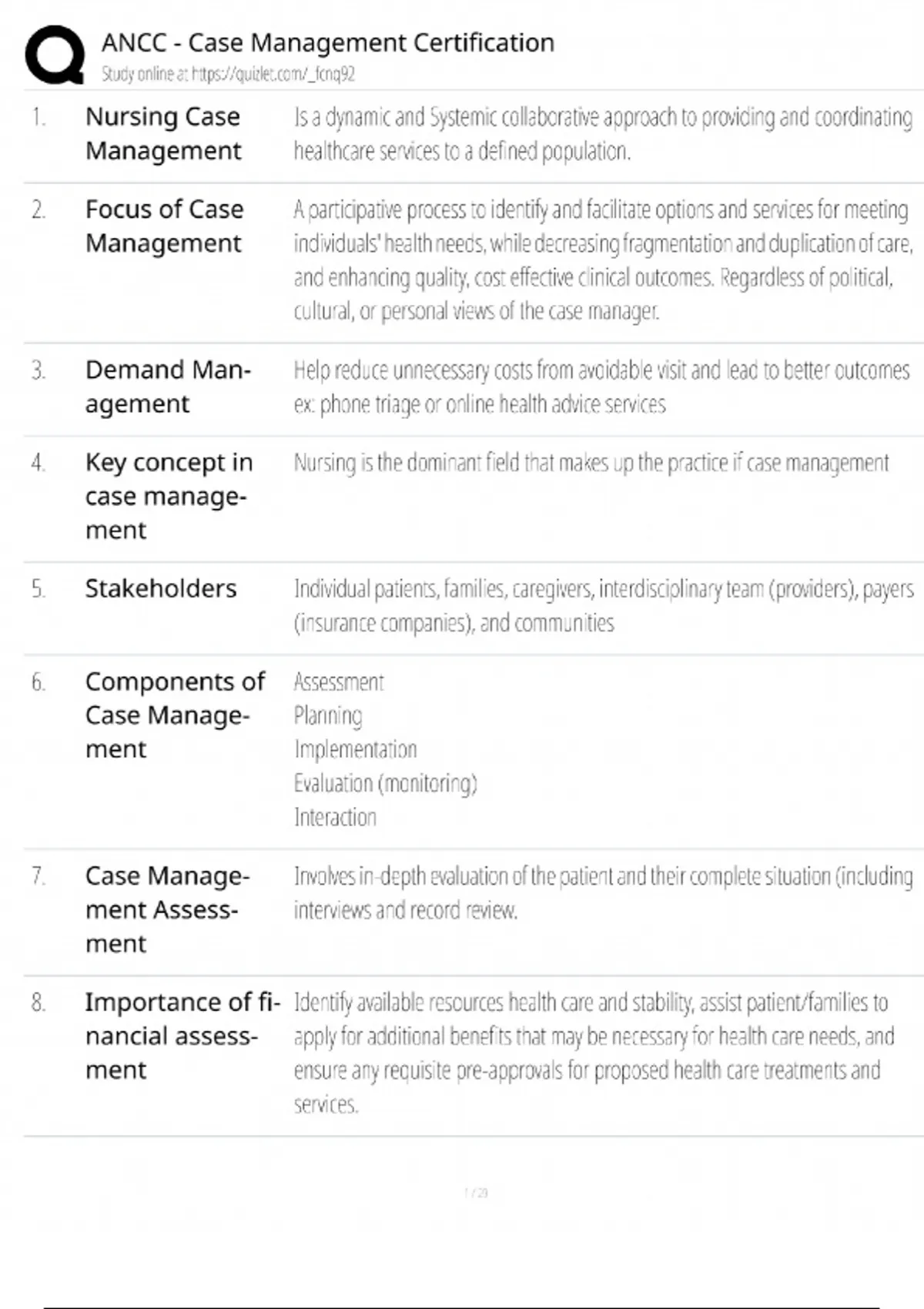Click the Nursing Case Management definition text
The width and height of the screenshot is (924, 1309).
click(602, 133)
